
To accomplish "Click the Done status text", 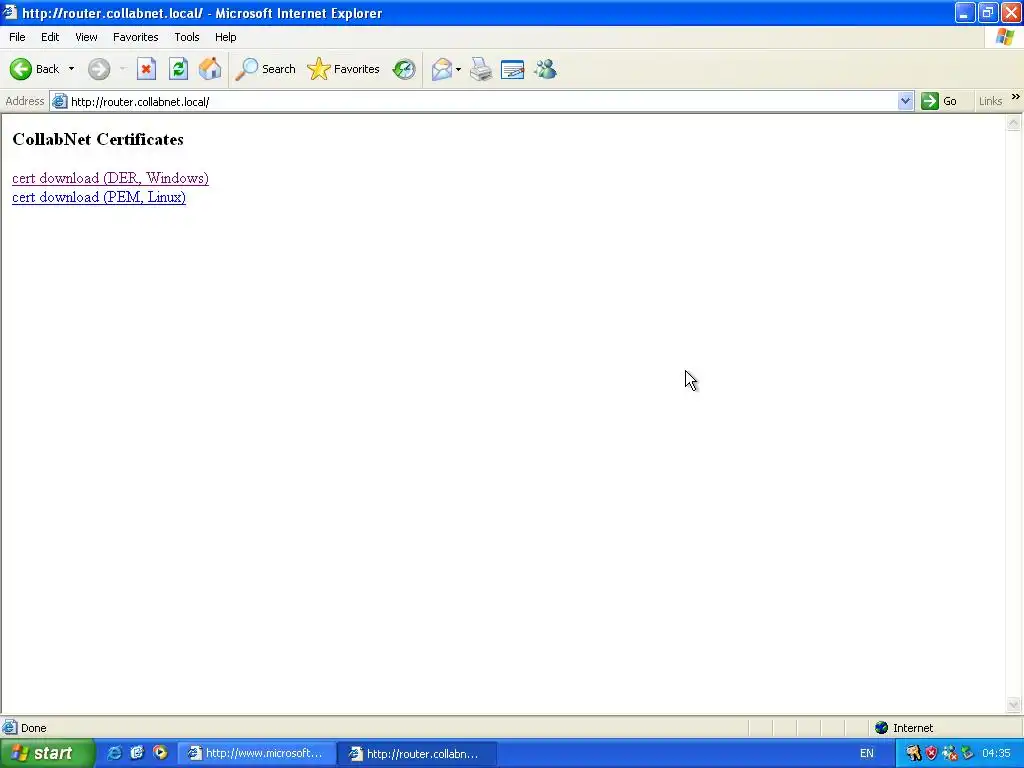I will pyautogui.click(x=33, y=728).
